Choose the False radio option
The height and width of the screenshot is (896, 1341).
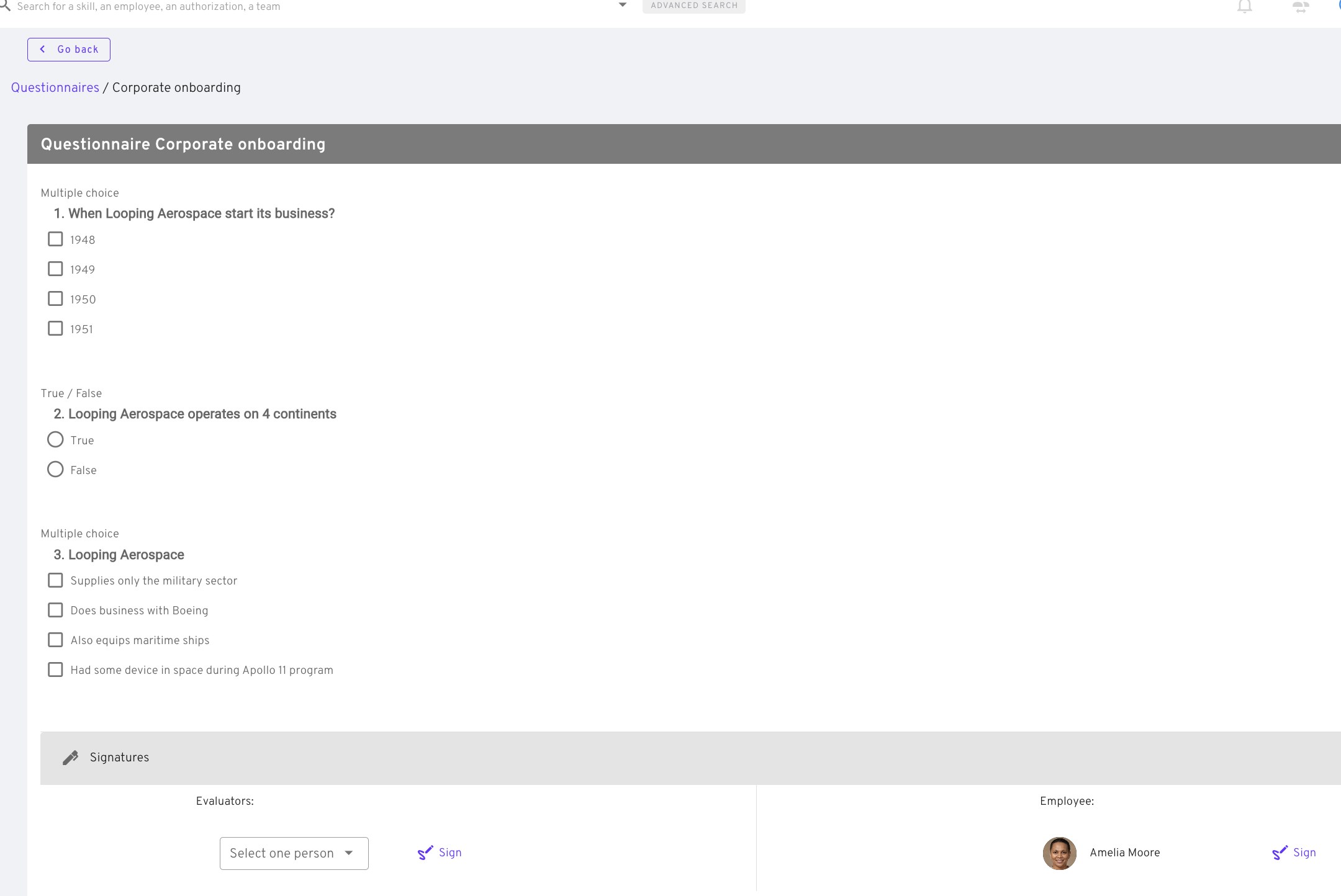[55, 469]
